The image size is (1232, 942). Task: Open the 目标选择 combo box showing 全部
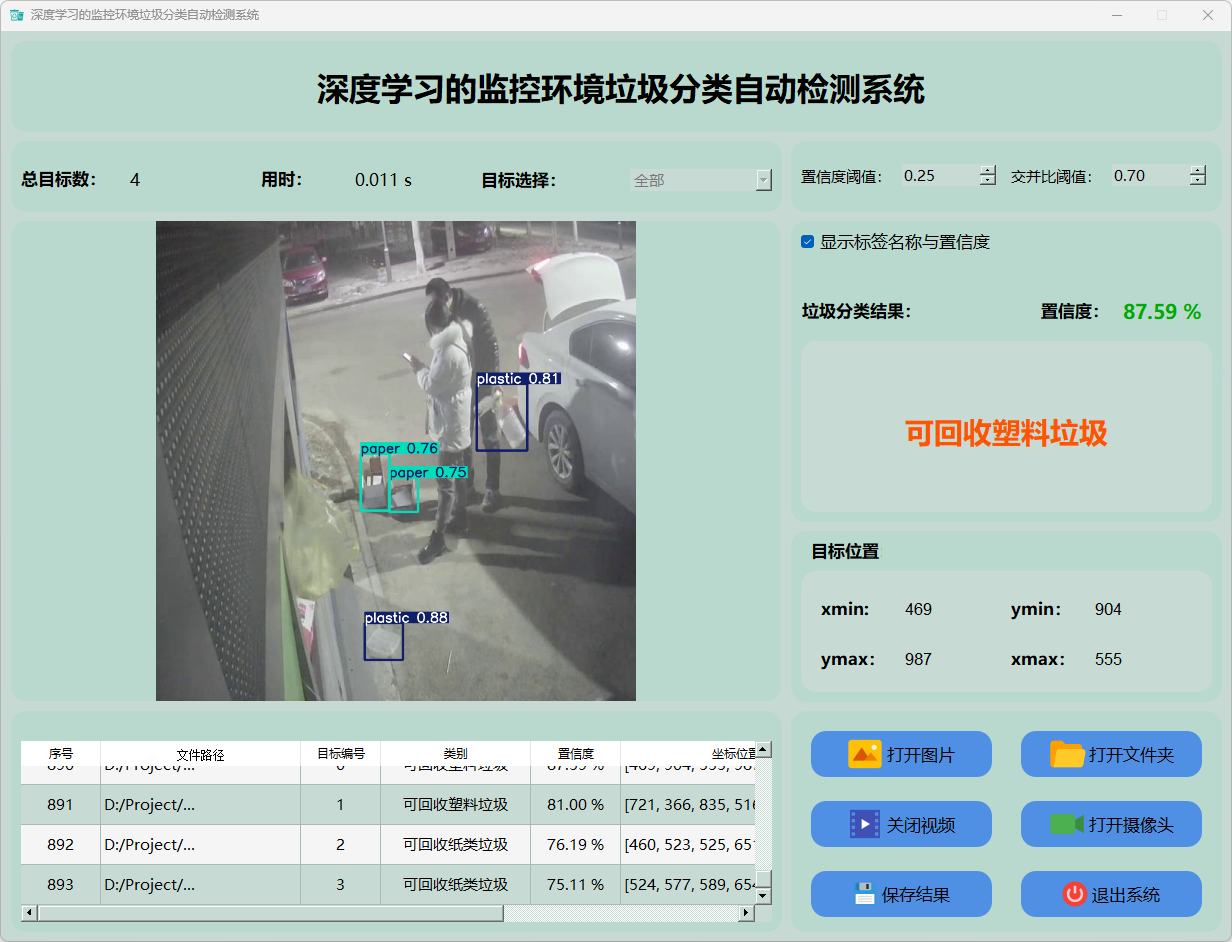click(701, 180)
